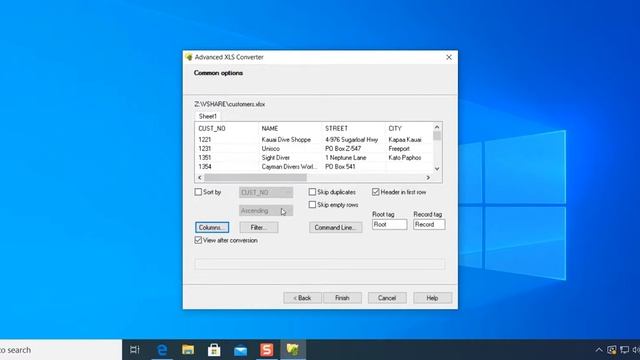
Task: Select the Kapaa Kauai city cell
Action: (405, 140)
